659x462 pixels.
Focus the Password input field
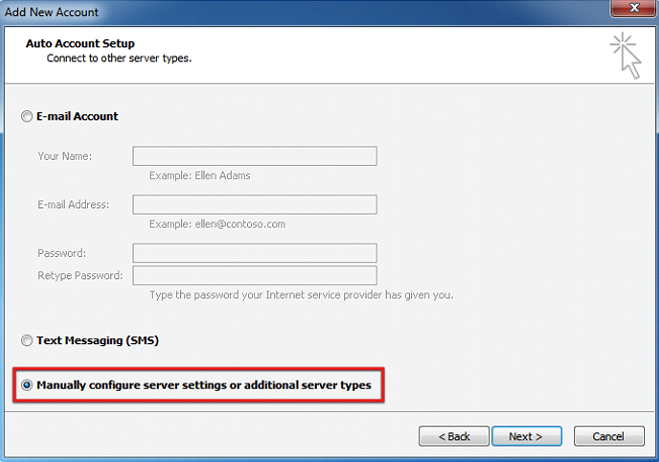255,253
